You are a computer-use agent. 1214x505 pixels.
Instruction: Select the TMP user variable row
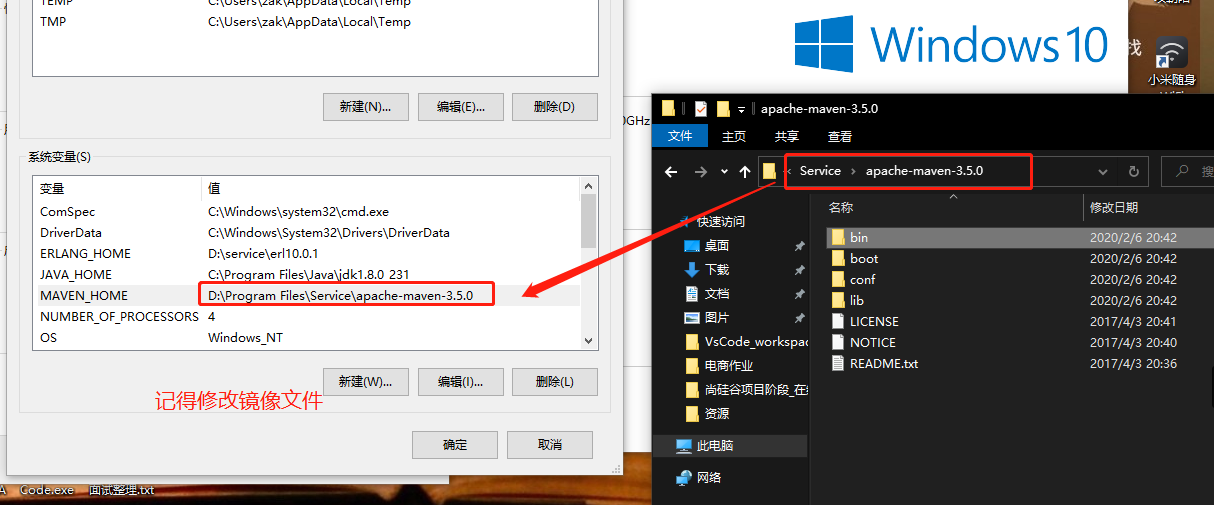pos(315,22)
